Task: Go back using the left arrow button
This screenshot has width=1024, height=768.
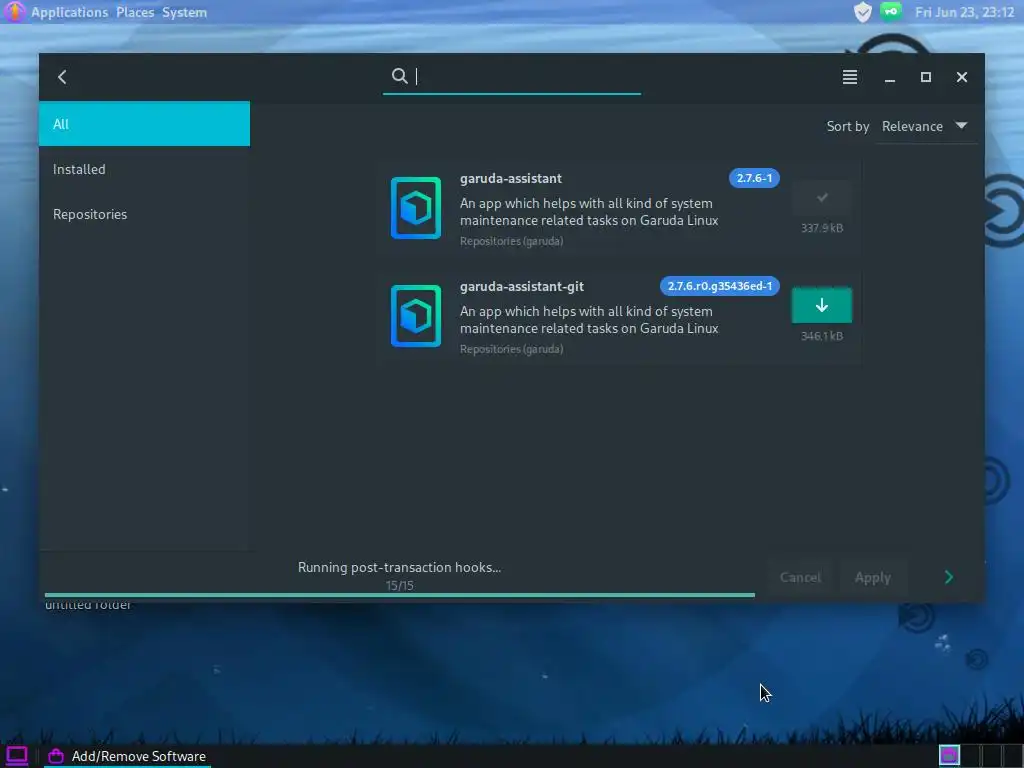Action: [62, 77]
